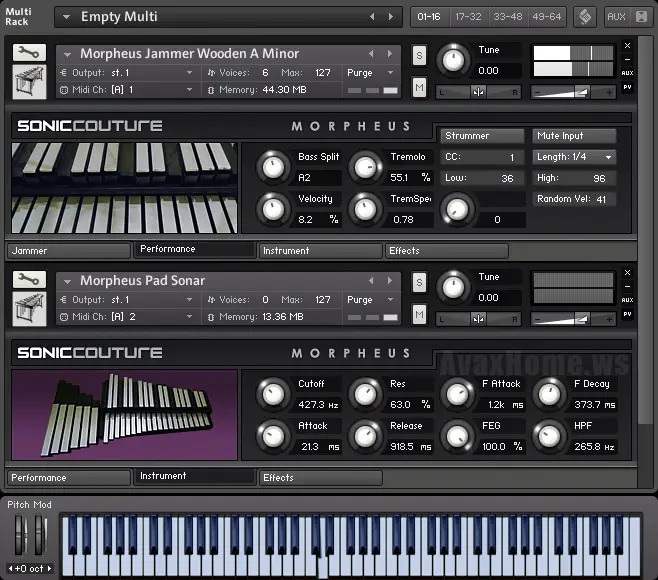Click the Random Vel value field
The image size is (658, 580).
[574, 199]
